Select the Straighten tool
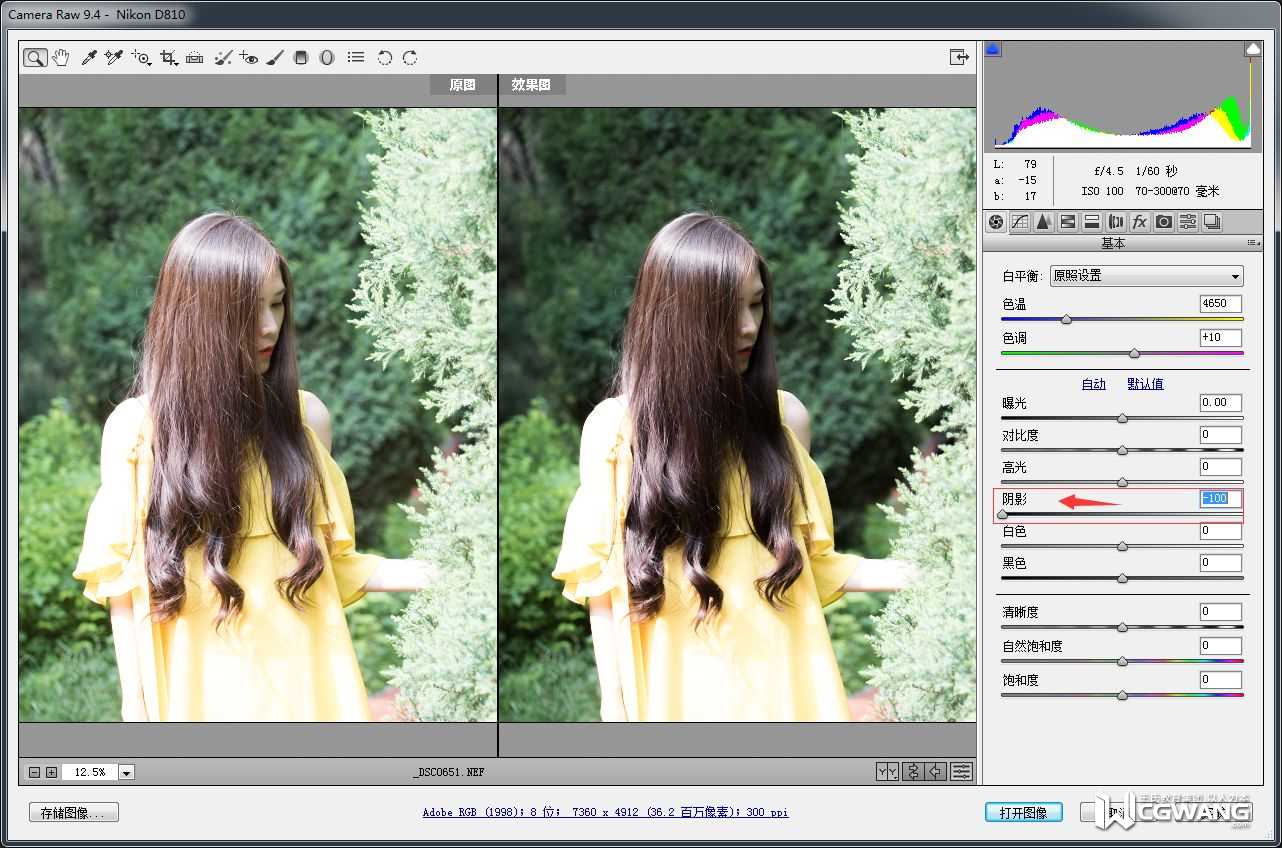Viewport: 1282px width, 848px height. pyautogui.click(x=195, y=58)
